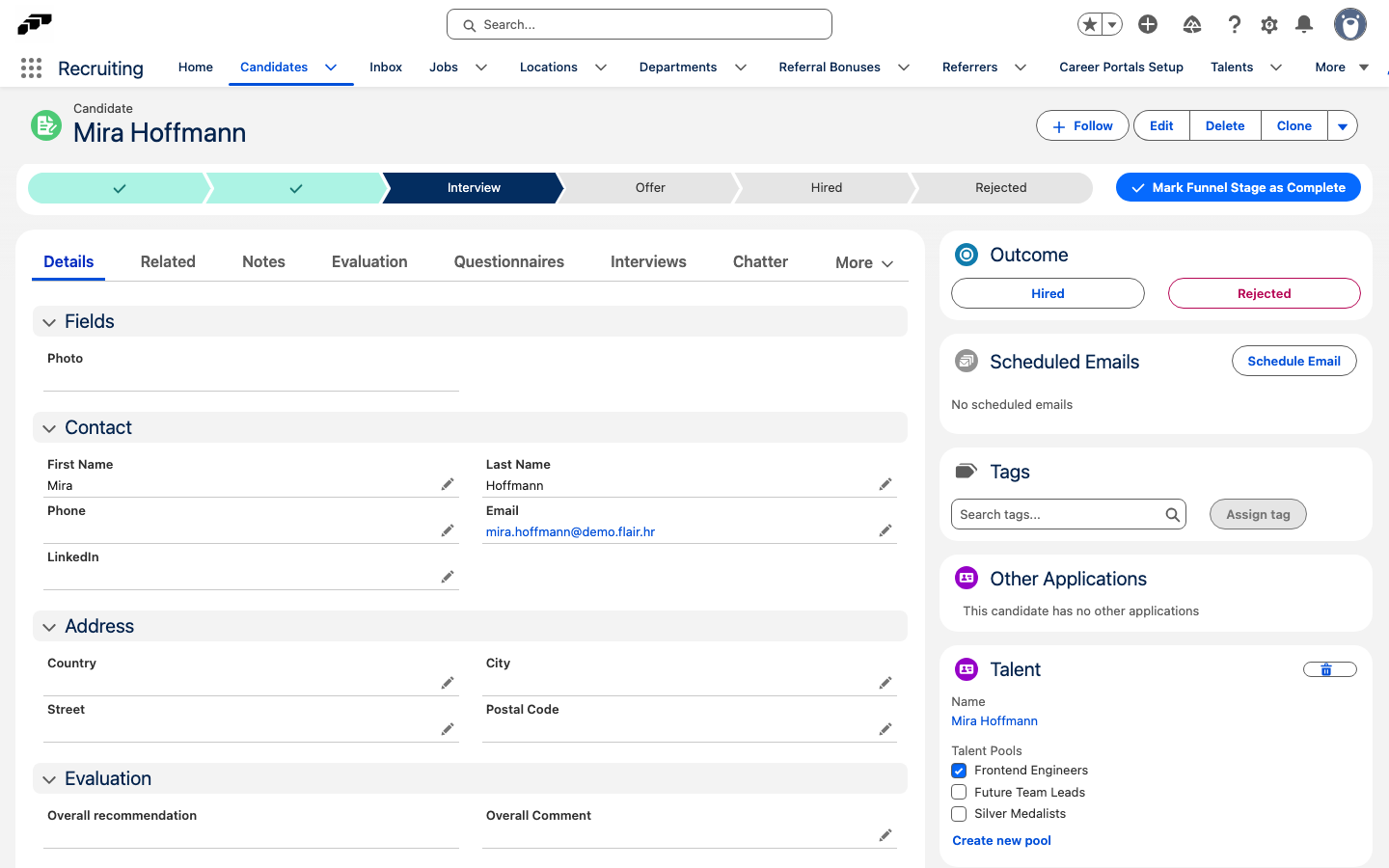Image resolution: width=1389 pixels, height=868 pixels.
Task: Collapse the Fields section
Action: [49, 322]
